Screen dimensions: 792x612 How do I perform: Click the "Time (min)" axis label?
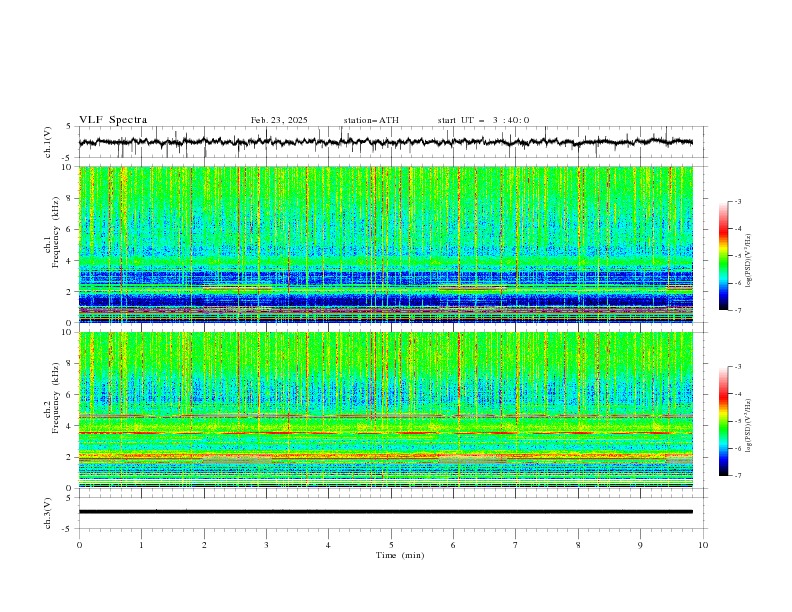[x=400, y=555]
